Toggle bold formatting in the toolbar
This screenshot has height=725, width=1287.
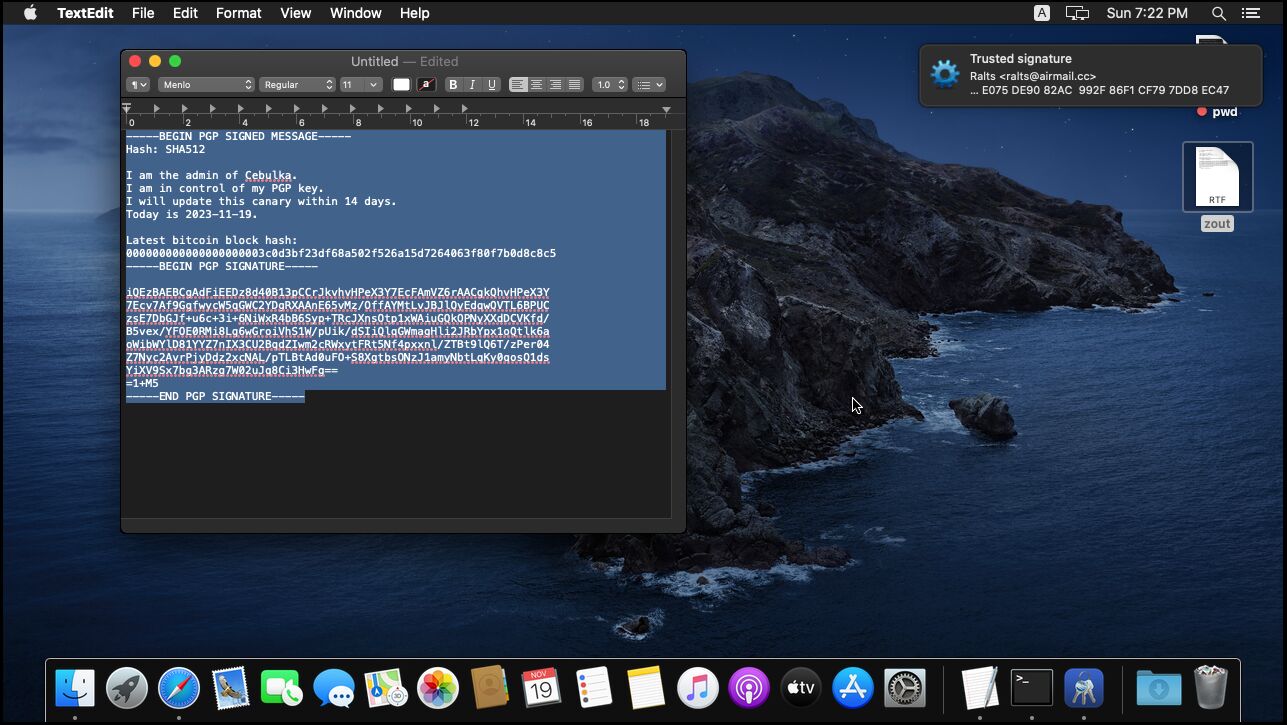coord(453,85)
